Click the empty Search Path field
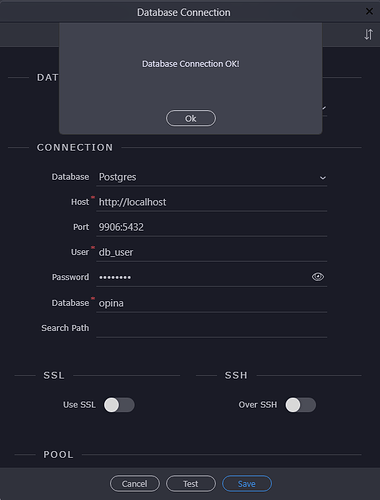The width and height of the screenshot is (380, 500). (x=212, y=328)
